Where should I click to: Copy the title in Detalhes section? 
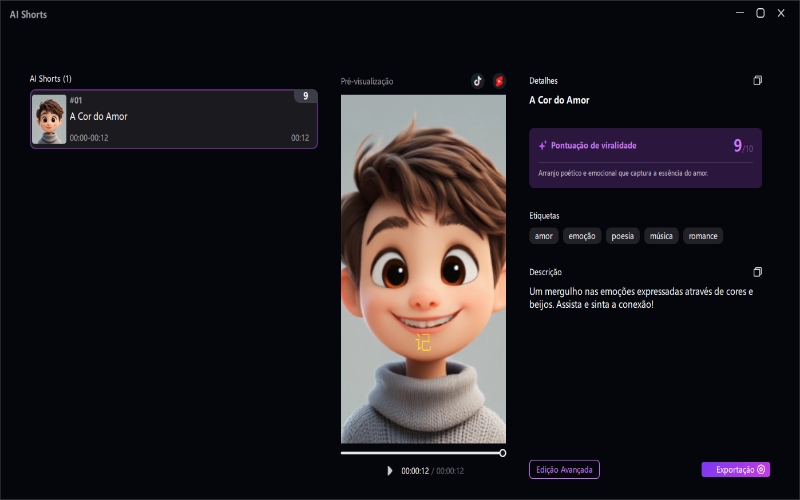pyautogui.click(x=757, y=80)
